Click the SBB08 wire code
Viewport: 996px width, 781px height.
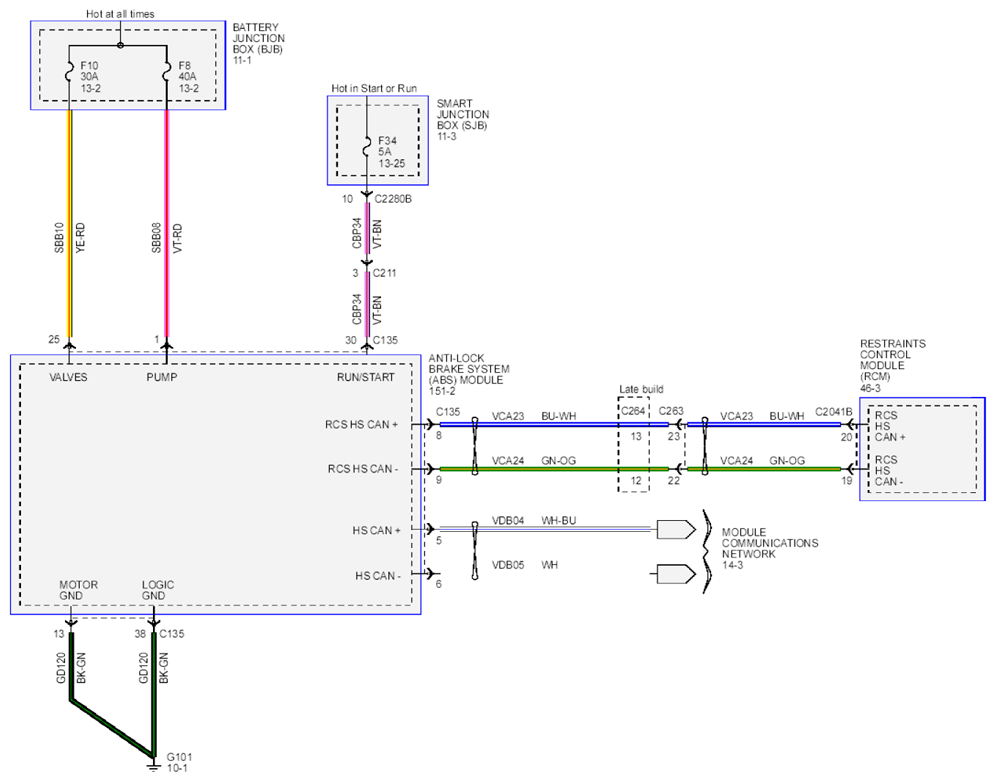click(x=156, y=237)
